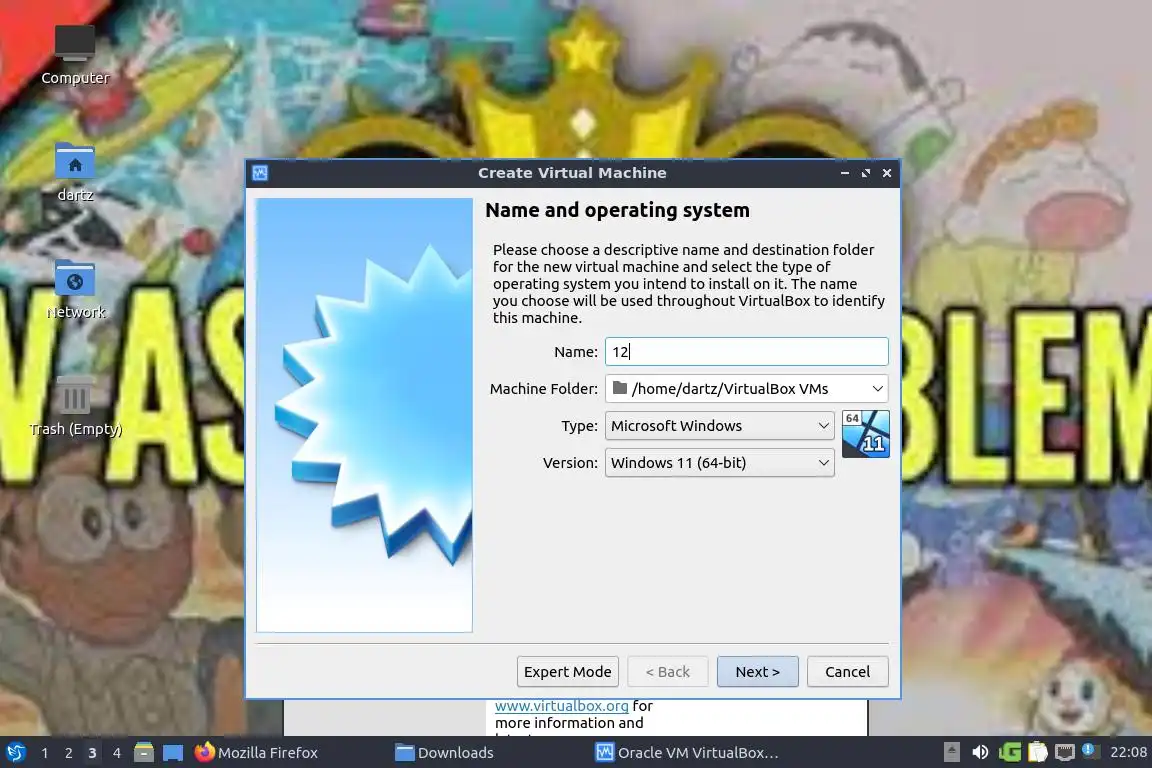1152x768 pixels.
Task: Open the www.virtualbox.org link in VirtualBox window
Action: point(561,706)
